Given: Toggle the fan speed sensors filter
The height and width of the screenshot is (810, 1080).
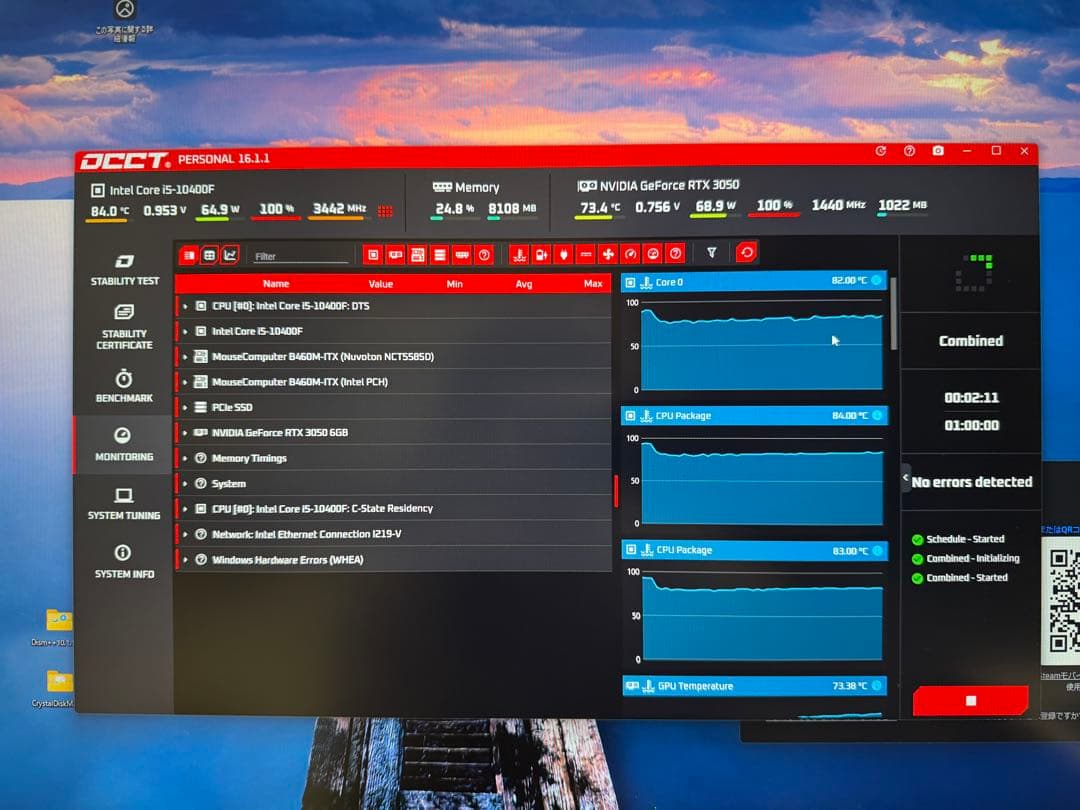Looking at the screenshot, I should (608, 255).
